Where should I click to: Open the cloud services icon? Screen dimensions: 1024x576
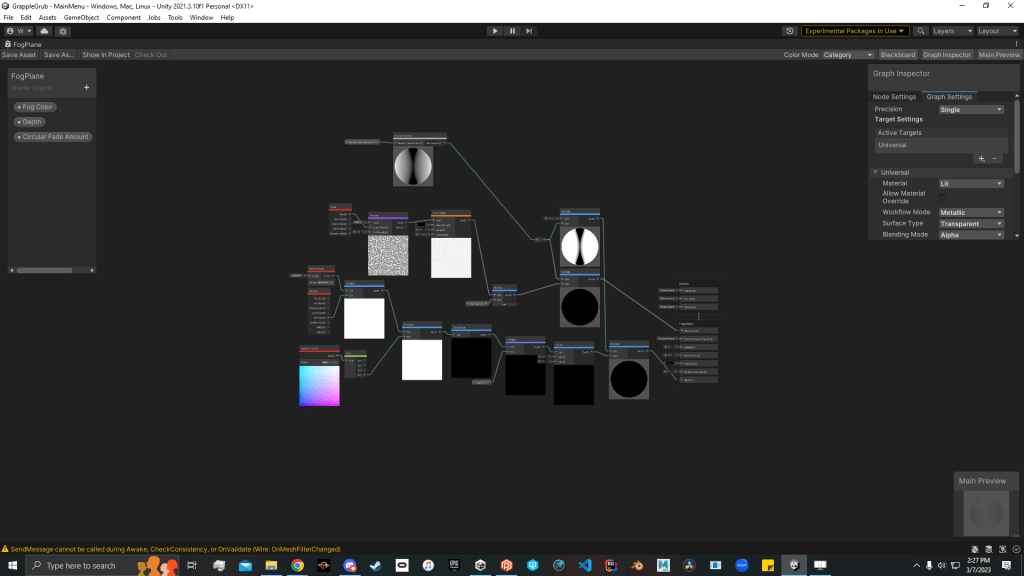click(x=44, y=31)
